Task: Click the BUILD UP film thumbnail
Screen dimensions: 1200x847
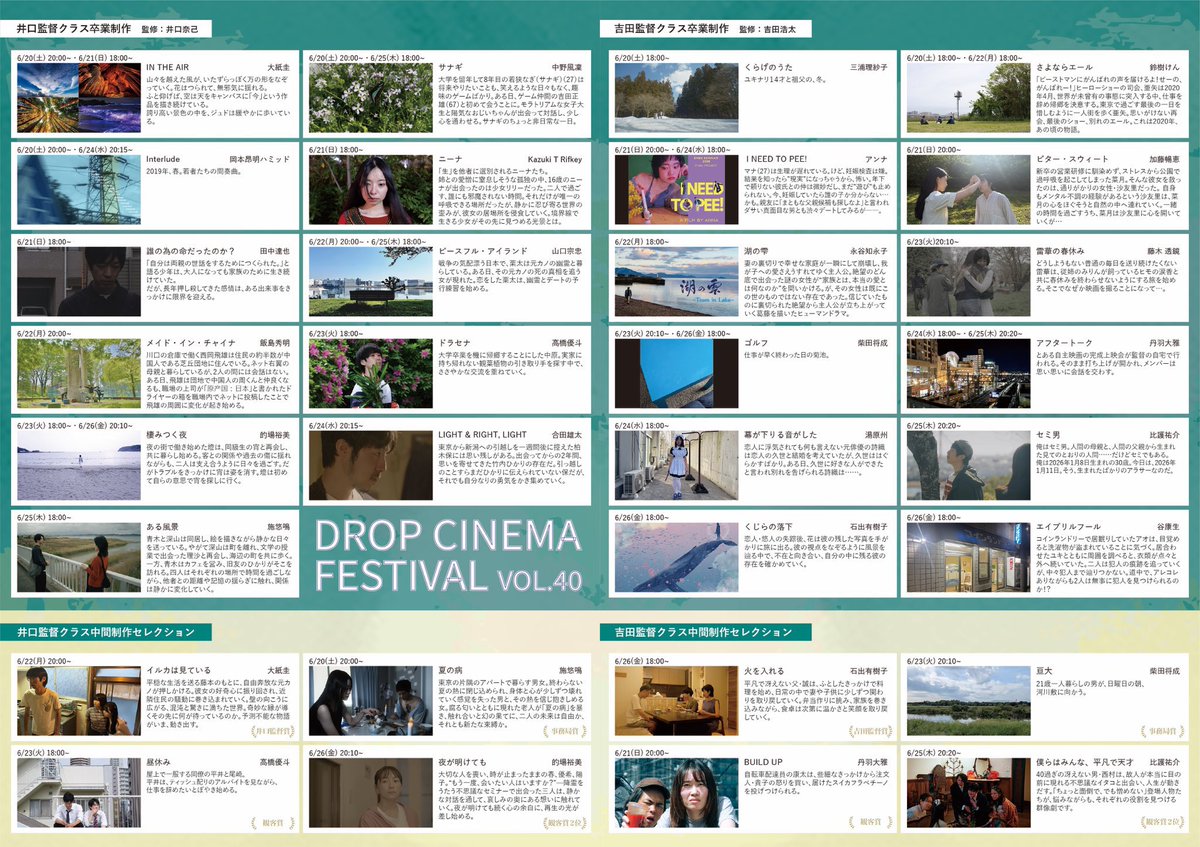Action: point(675,792)
